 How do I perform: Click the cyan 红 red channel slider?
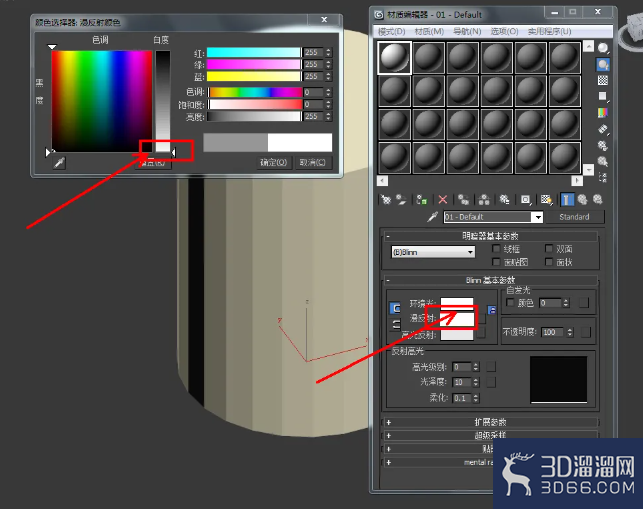click(x=253, y=52)
